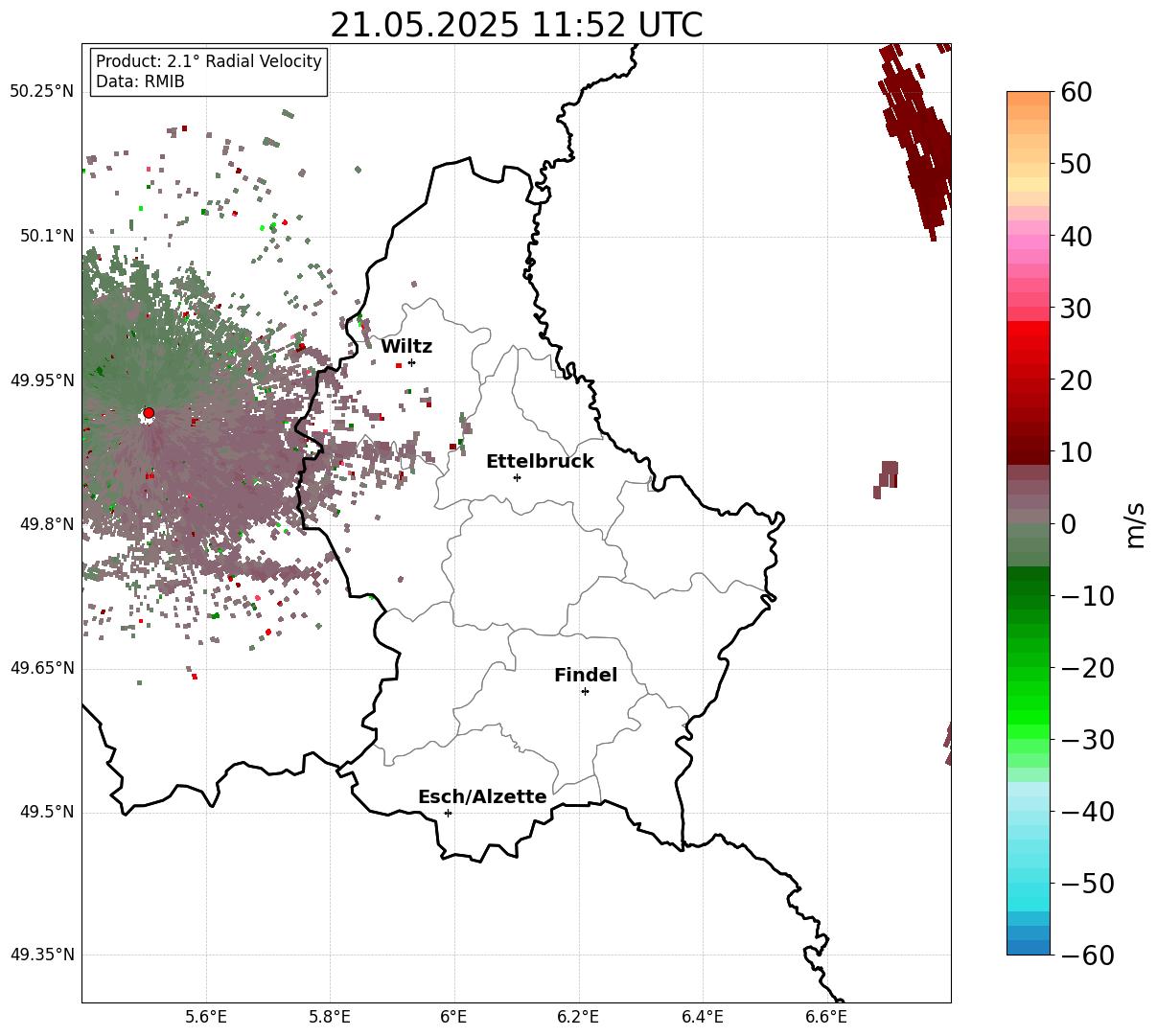Click the latitude label 49.65°N
1157x1036 pixels.
pyautogui.click(x=41, y=668)
